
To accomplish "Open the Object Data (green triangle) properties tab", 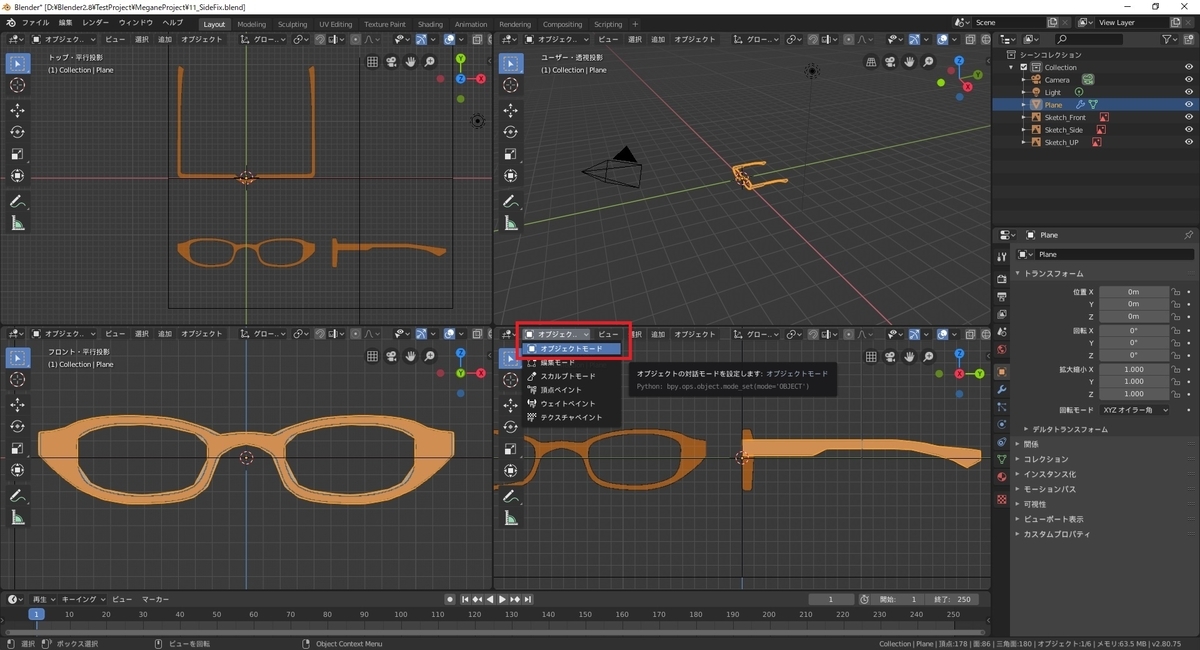I will tap(1001, 459).
